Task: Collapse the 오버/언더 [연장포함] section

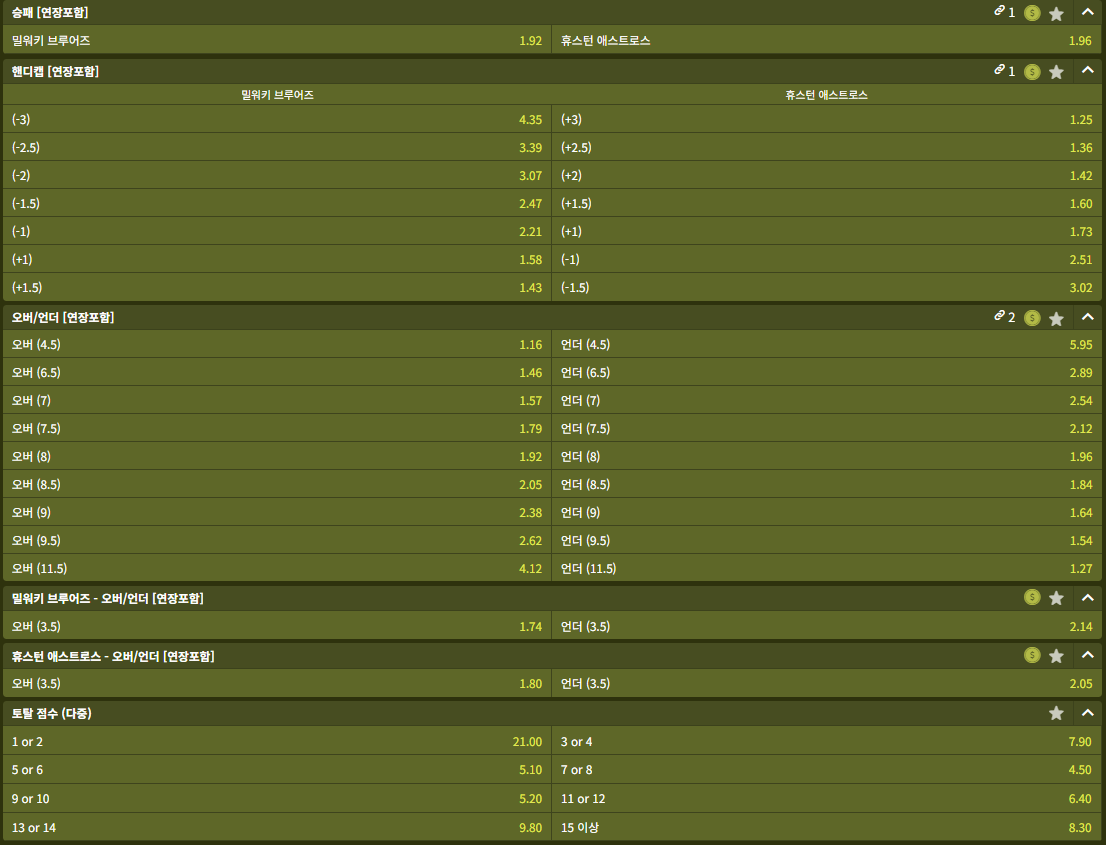Action: point(1087,317)
